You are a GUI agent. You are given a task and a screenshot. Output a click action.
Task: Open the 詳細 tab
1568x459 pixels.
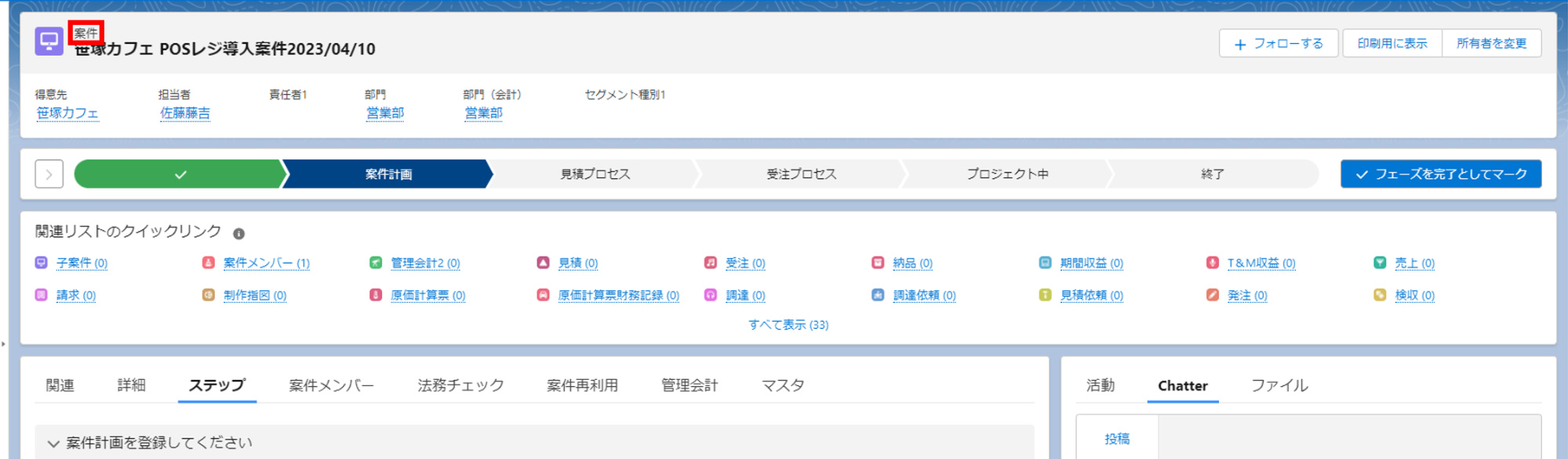point(132,385)
